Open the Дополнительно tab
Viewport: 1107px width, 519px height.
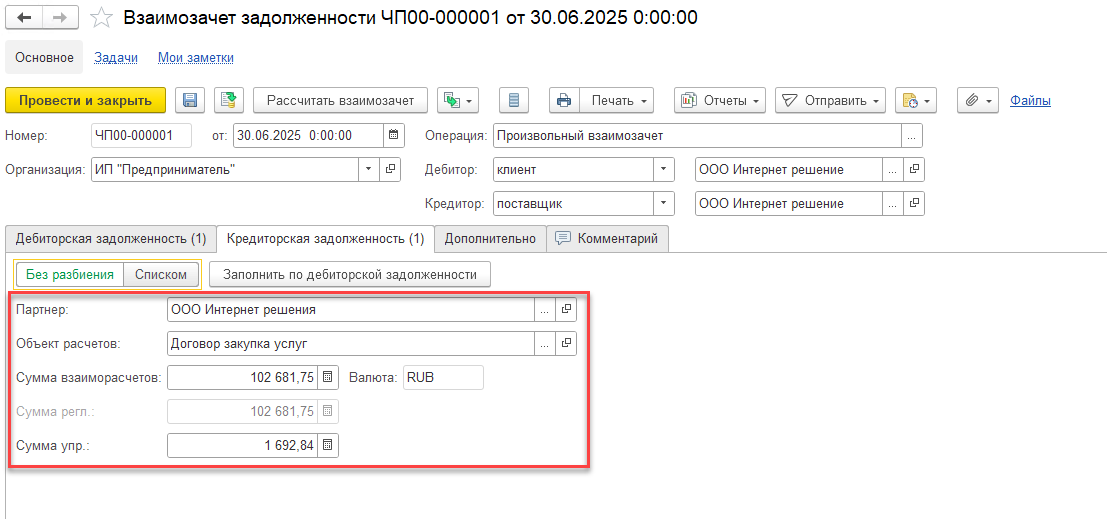tap(490, 239)
